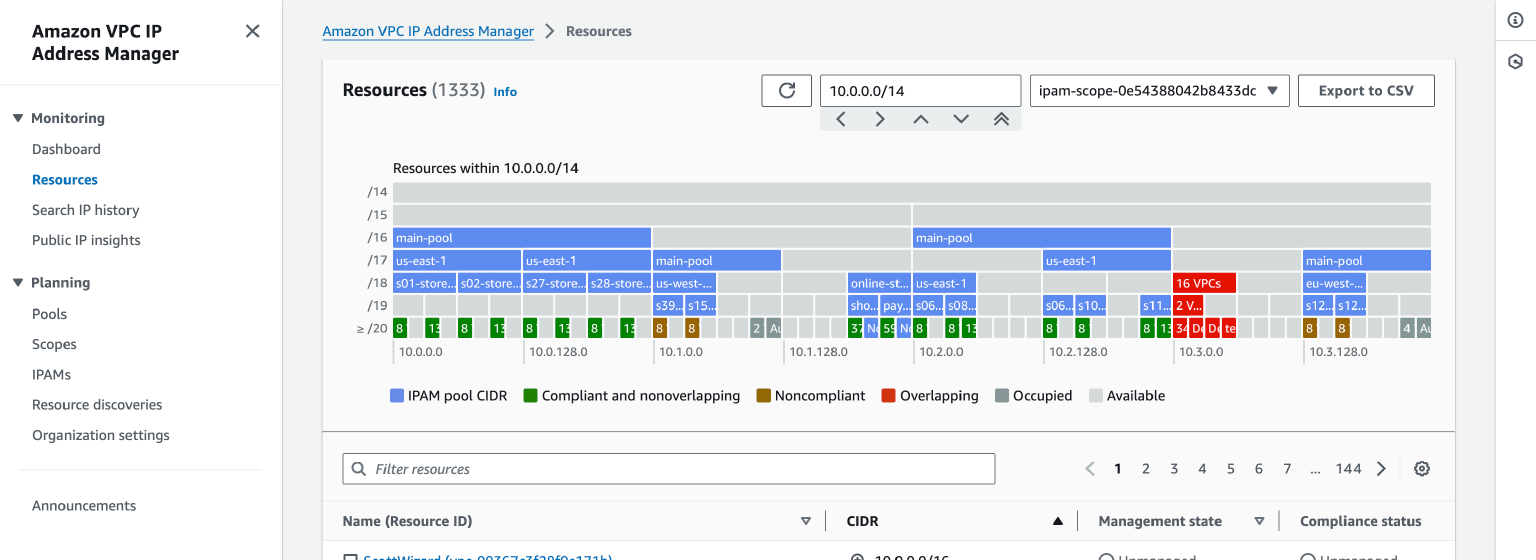This screenshot has width=1536, height=560.
Task: Open the Info link beside Resources
Action: (x=505, y=92)
